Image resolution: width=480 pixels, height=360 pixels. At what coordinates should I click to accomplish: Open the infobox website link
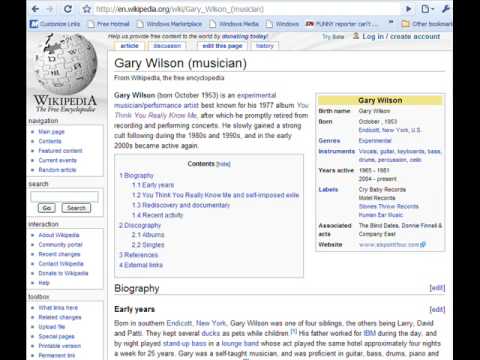[x=392, y=245]
